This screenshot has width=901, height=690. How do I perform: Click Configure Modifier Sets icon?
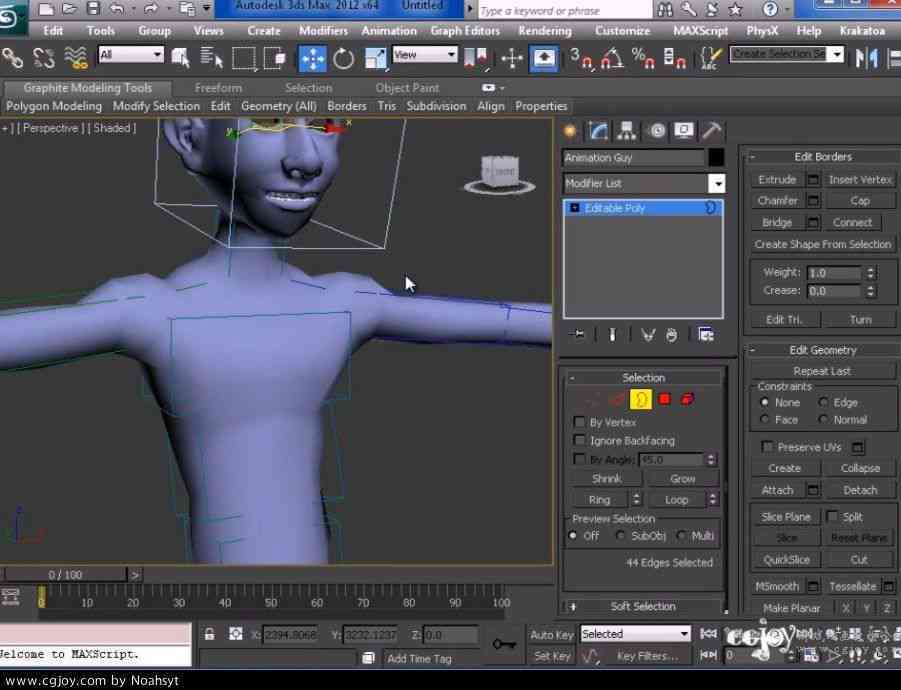coord(706,334)
